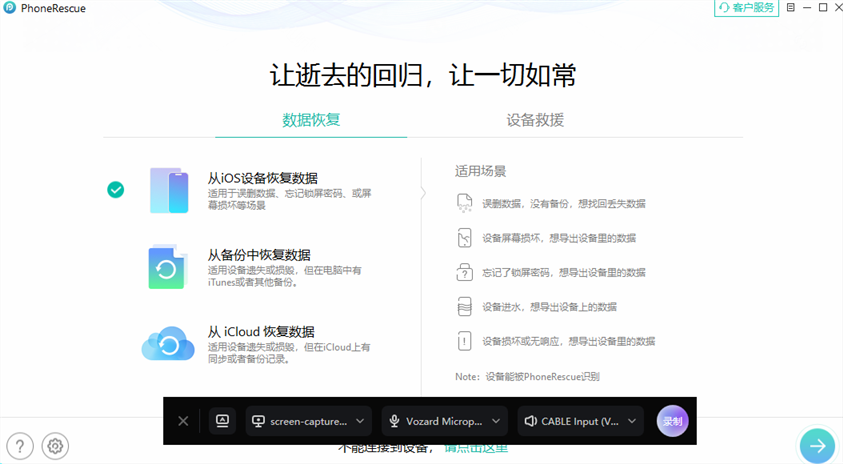Choose 从 iCloud 恢复数据 option
Screen dimensions: 843x464
[261, 332]
